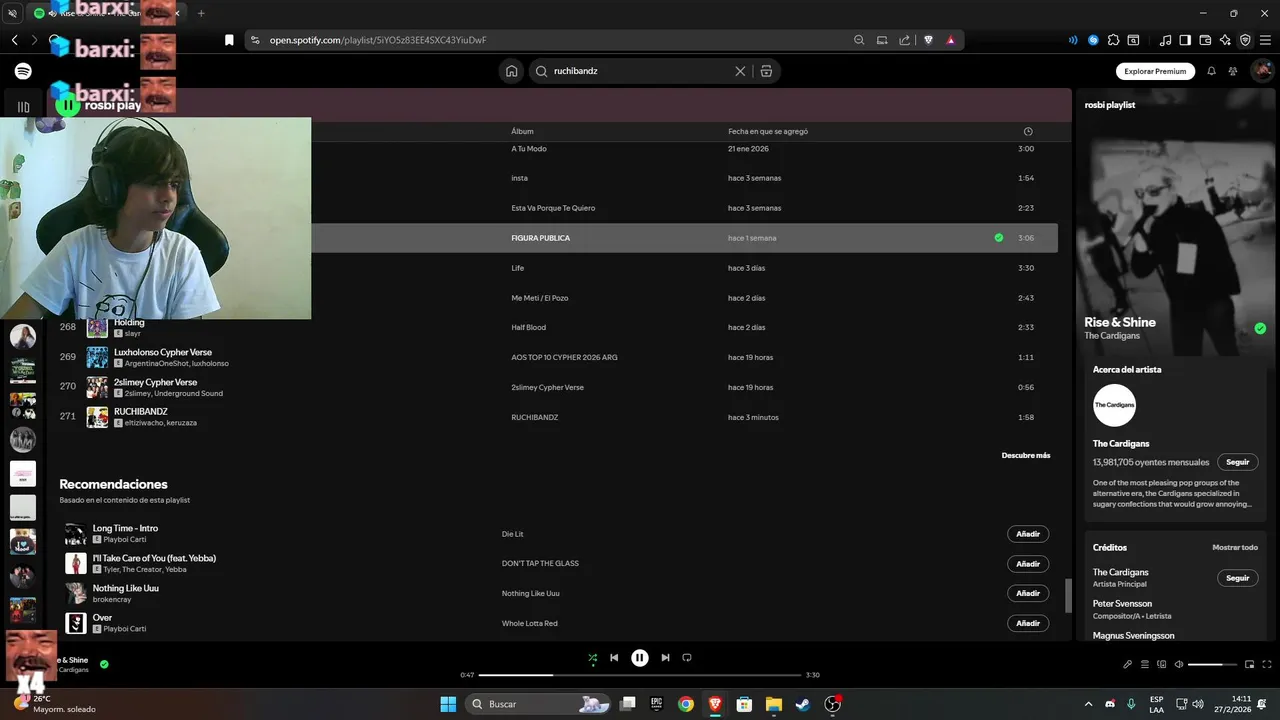Screen dimensions: 1280x720
Task: Open the lyrics microphone icon
Action: (x=1127, y=664)
